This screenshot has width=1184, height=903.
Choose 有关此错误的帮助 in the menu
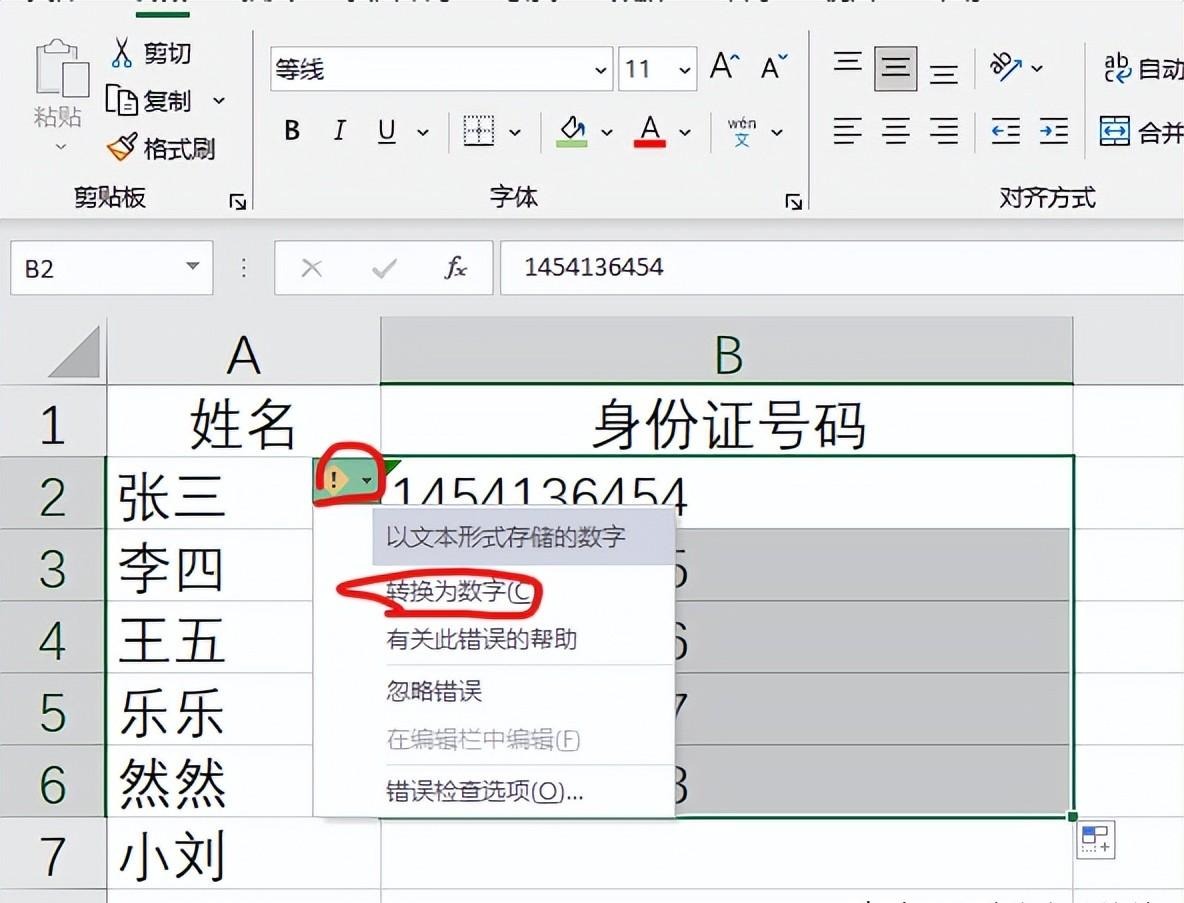[x=494, y=639]
